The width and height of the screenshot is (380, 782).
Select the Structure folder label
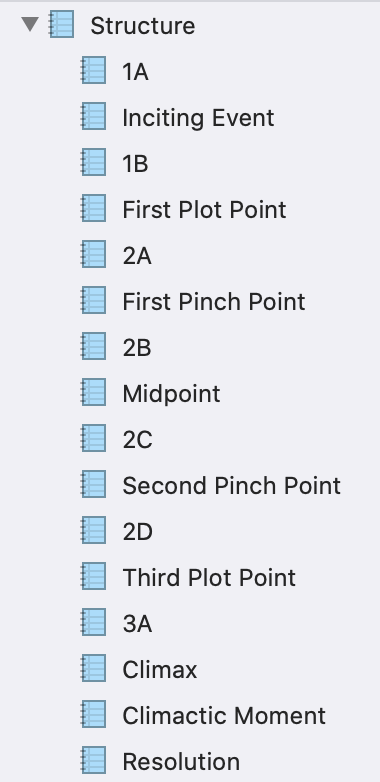pyautogui.click(x=143, y=25)
